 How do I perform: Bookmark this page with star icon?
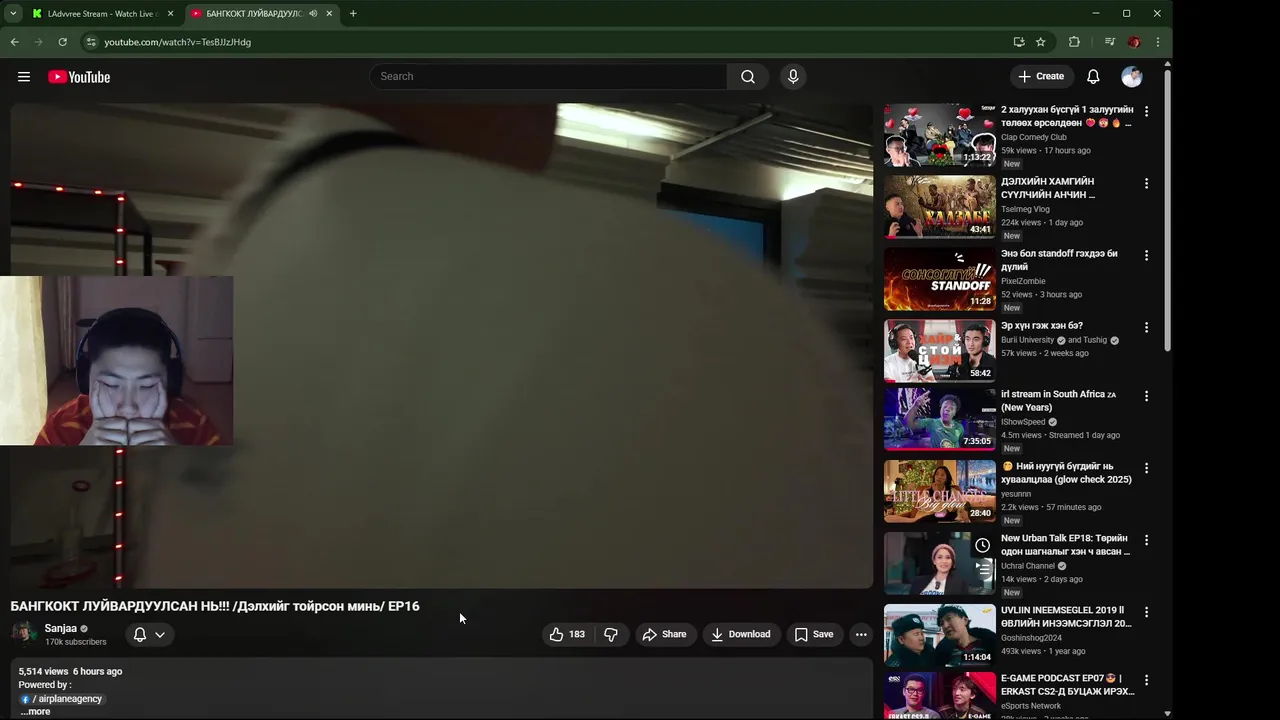click(1041, 42)
